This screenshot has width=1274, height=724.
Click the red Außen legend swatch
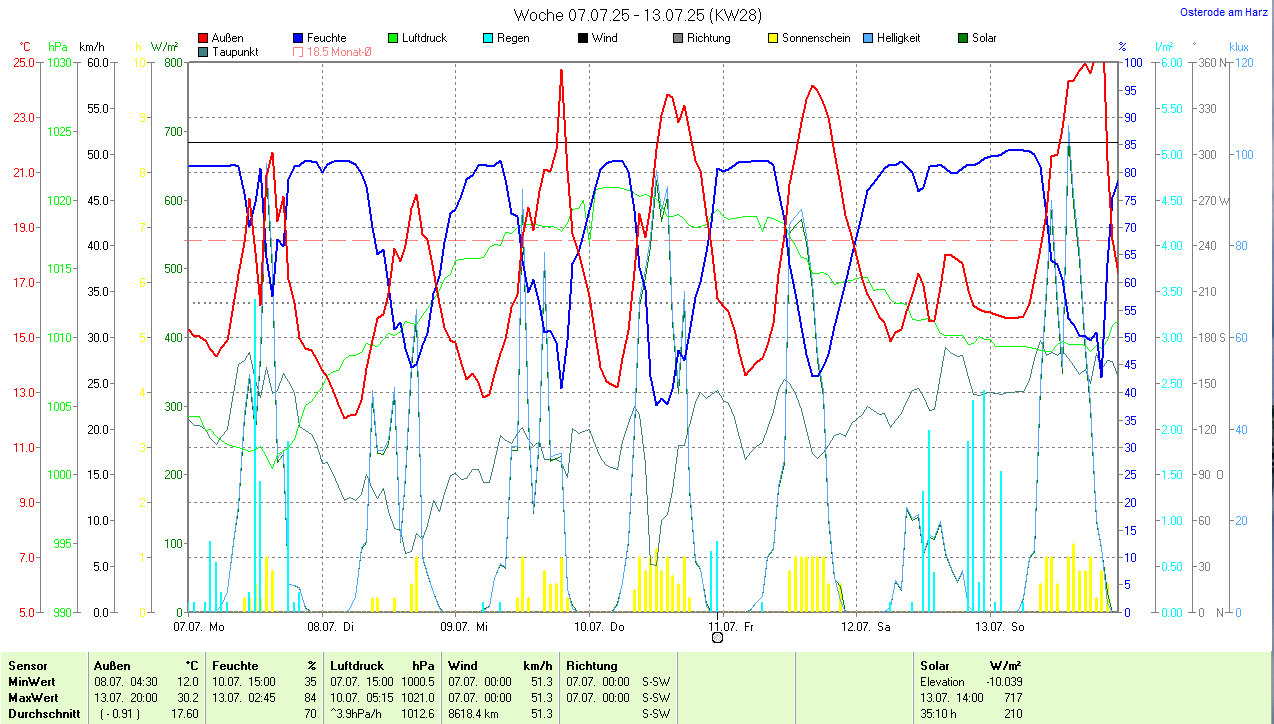[x=204, y=38]
